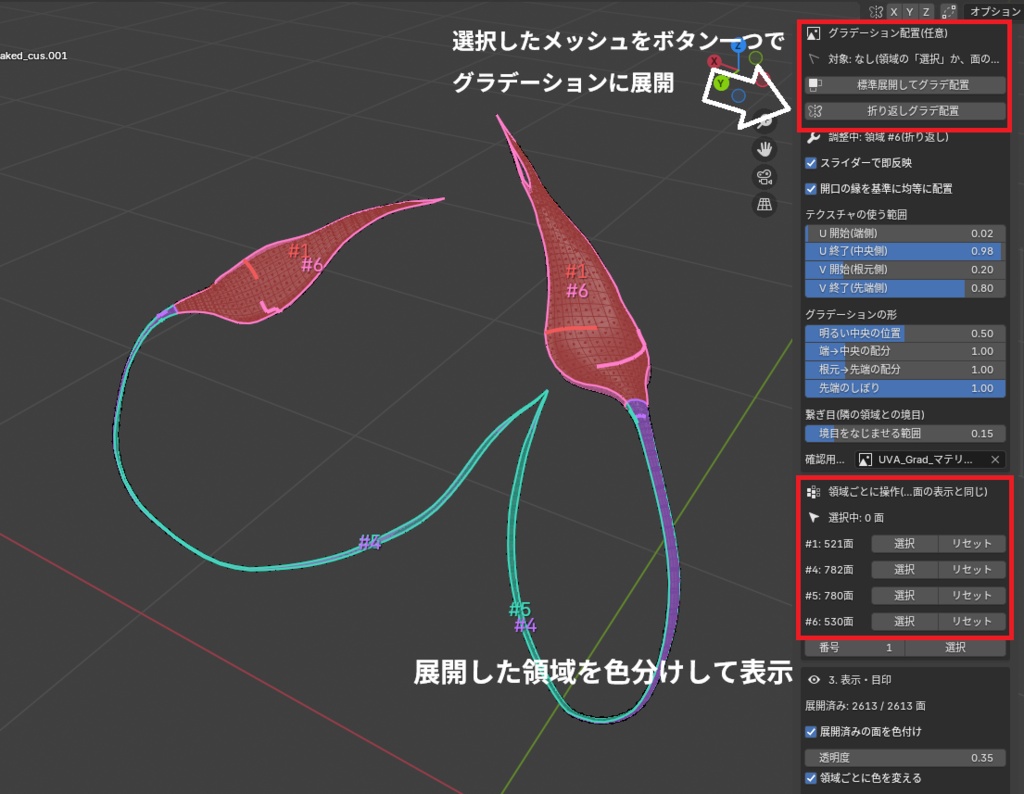Uncheck 領域ごとに色を変える checkbox

811,778
